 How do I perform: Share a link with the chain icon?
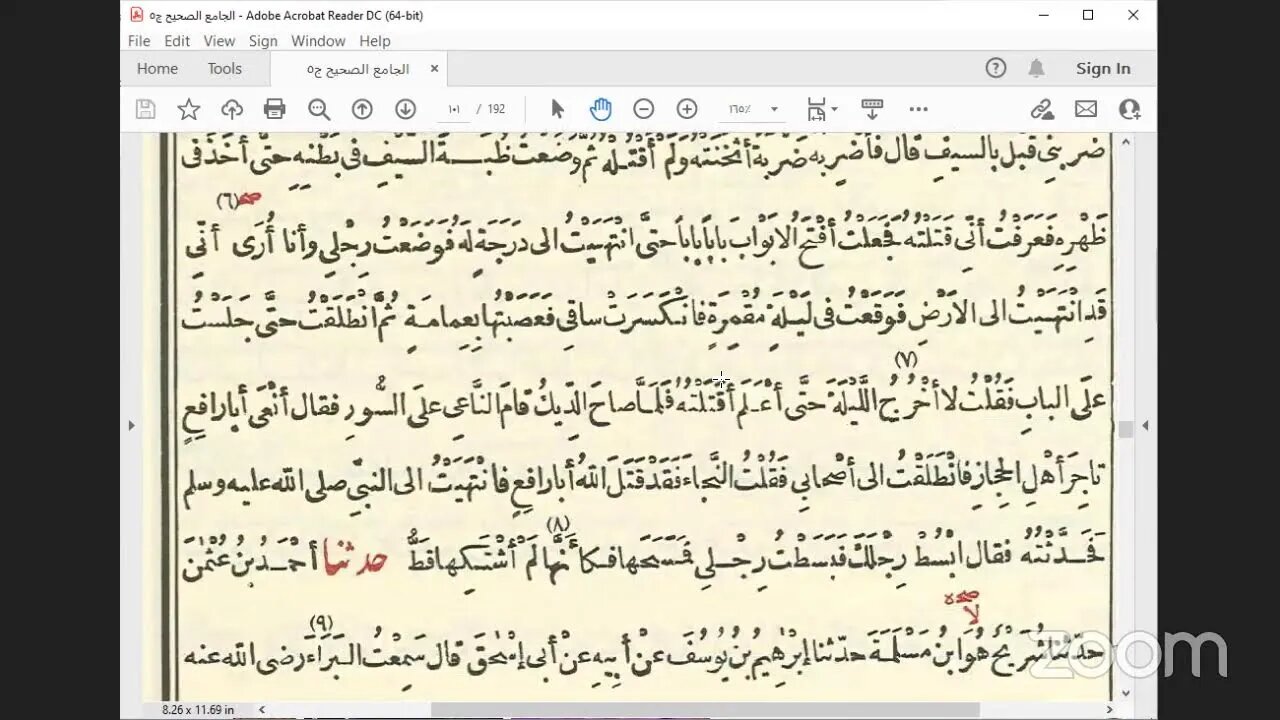(1042, 109)
